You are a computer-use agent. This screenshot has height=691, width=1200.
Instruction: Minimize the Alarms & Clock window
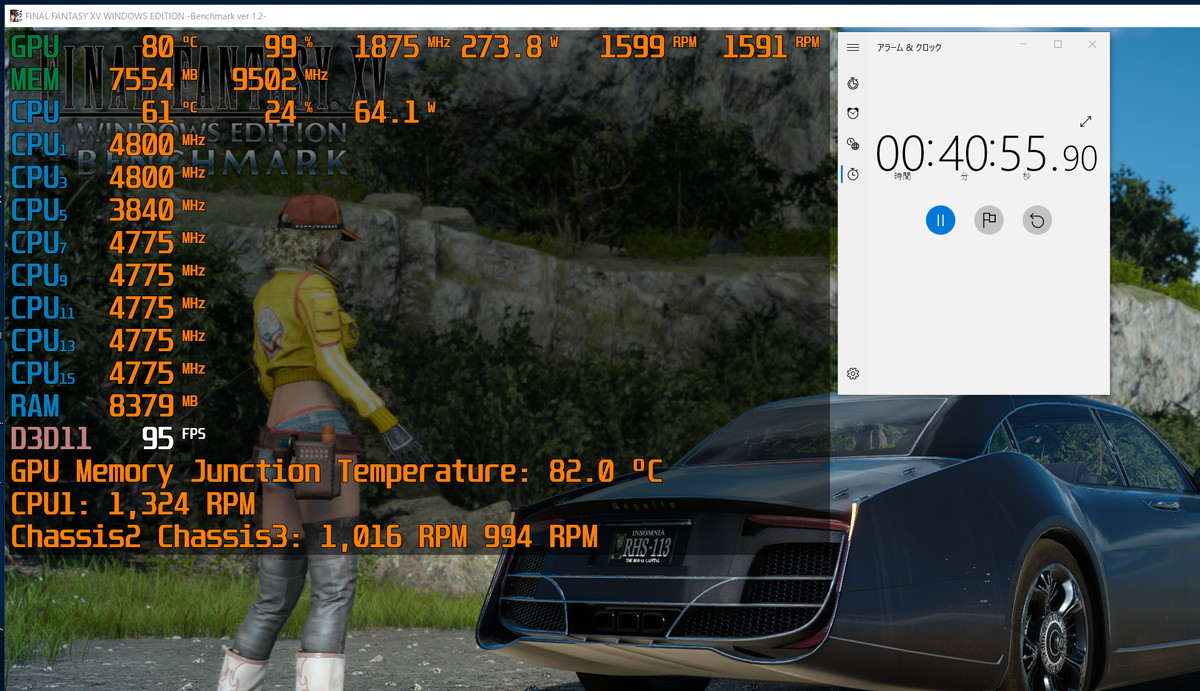(x=1024, y=44)
